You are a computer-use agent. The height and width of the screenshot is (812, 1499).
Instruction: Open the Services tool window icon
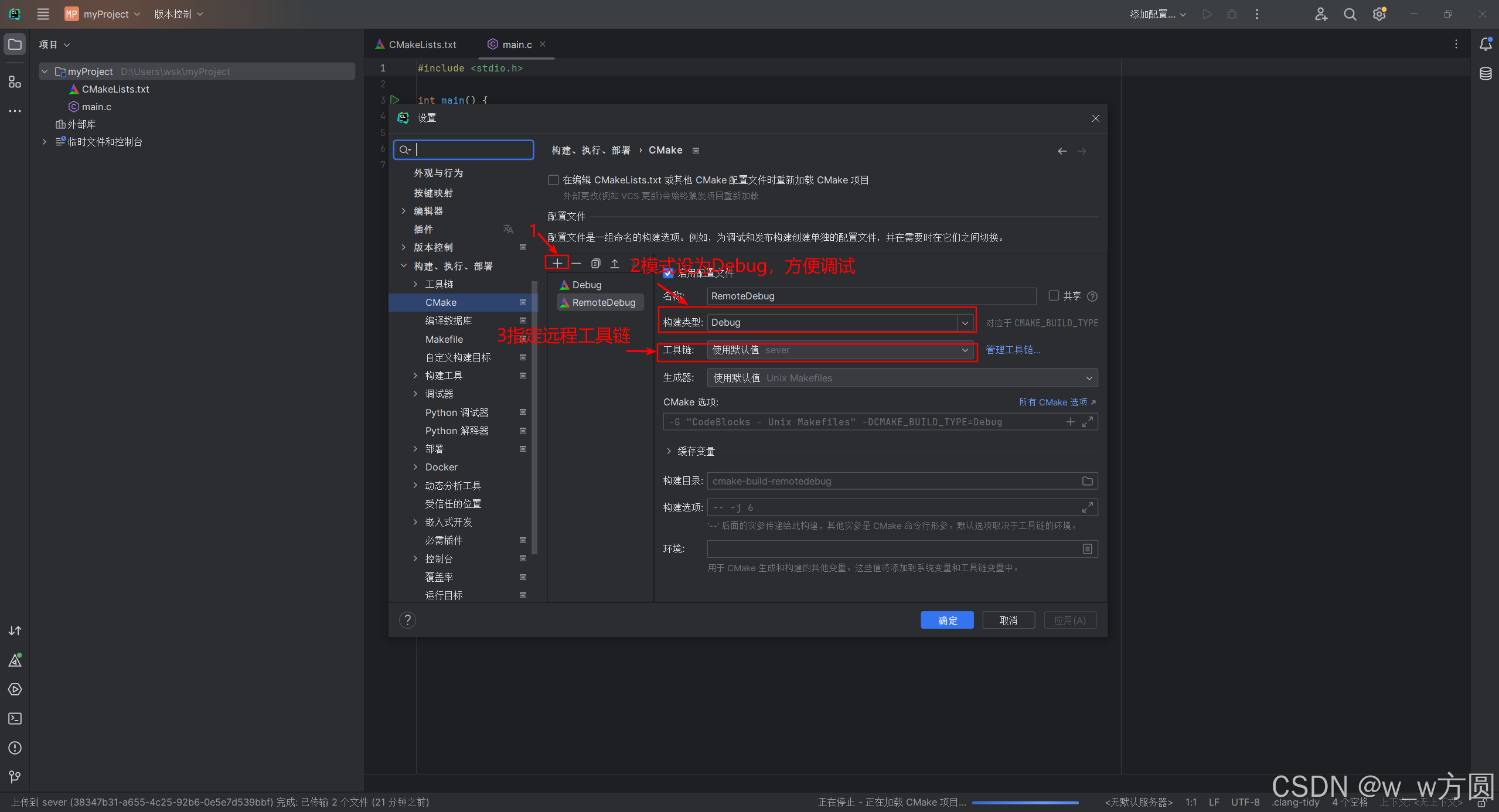pos(15,690)
